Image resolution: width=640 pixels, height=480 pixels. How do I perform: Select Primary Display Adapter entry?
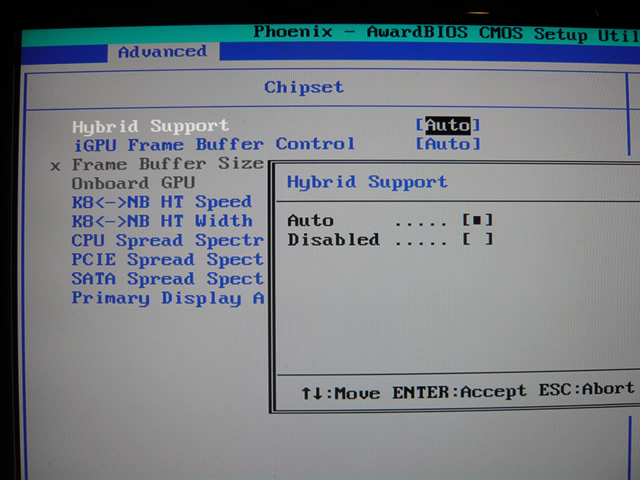(x=168, y=298)
